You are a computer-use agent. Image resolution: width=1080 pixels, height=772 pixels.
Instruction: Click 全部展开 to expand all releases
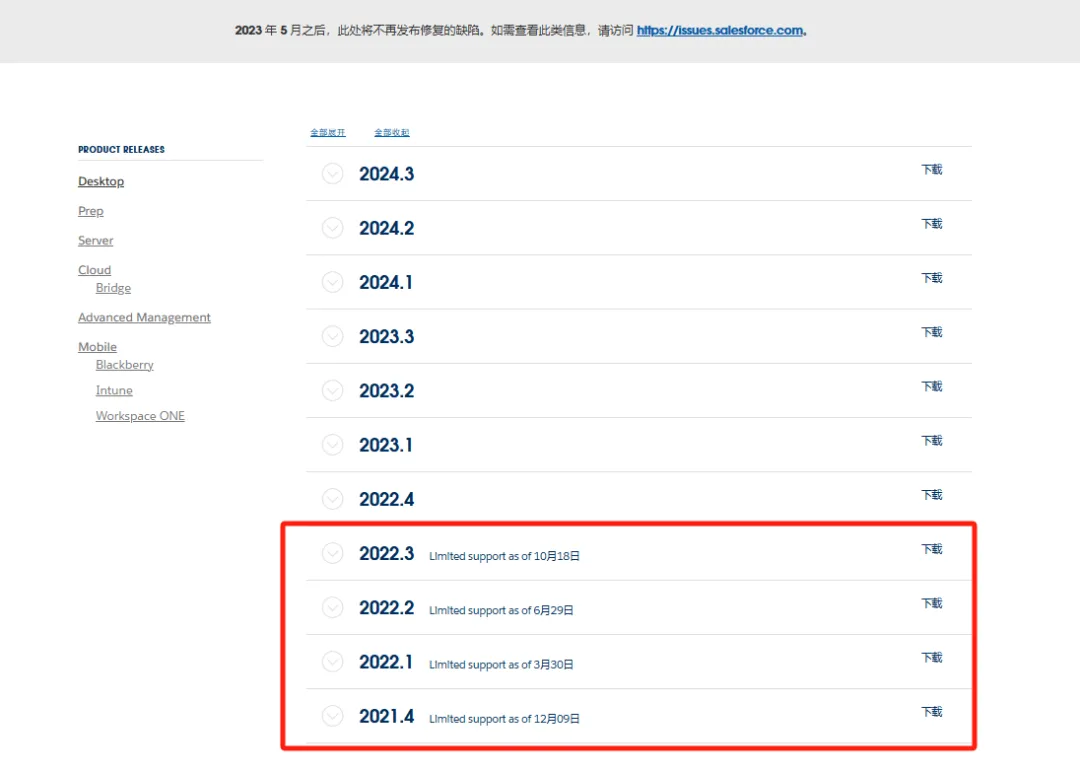[328, 133]
